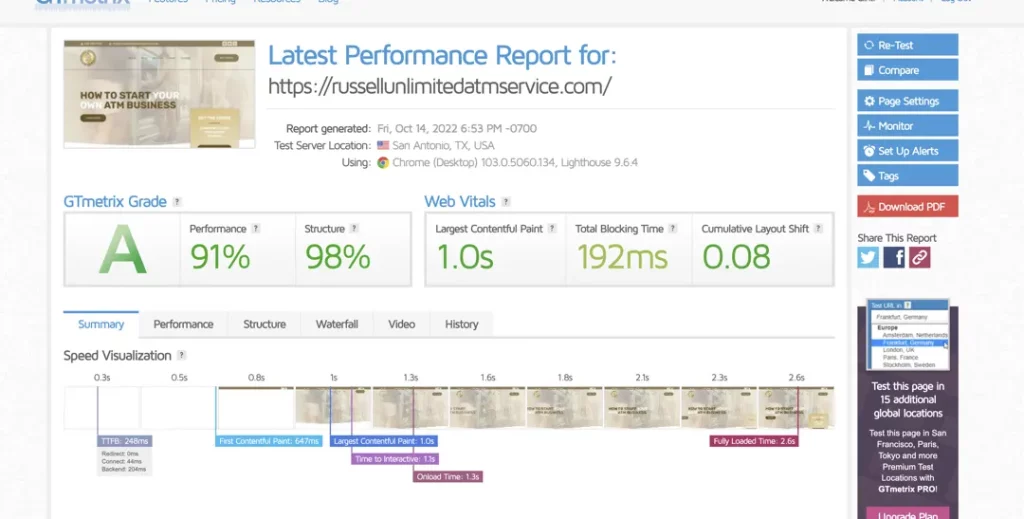
Task: Open help icon next to Structure score label
Action: [354, 228]
